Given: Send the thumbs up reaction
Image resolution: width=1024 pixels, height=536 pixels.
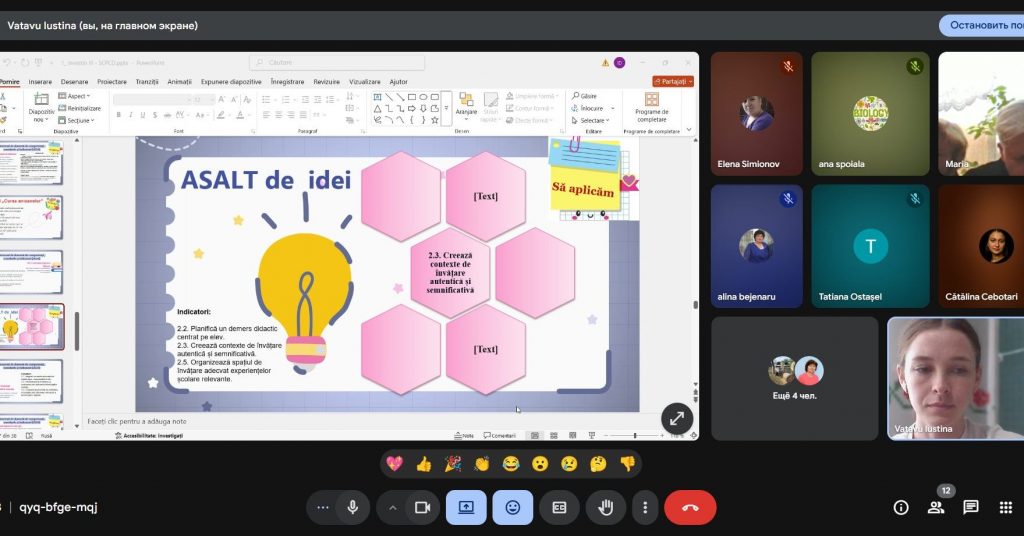Looking at the screenshot, I should coord(423,464).
